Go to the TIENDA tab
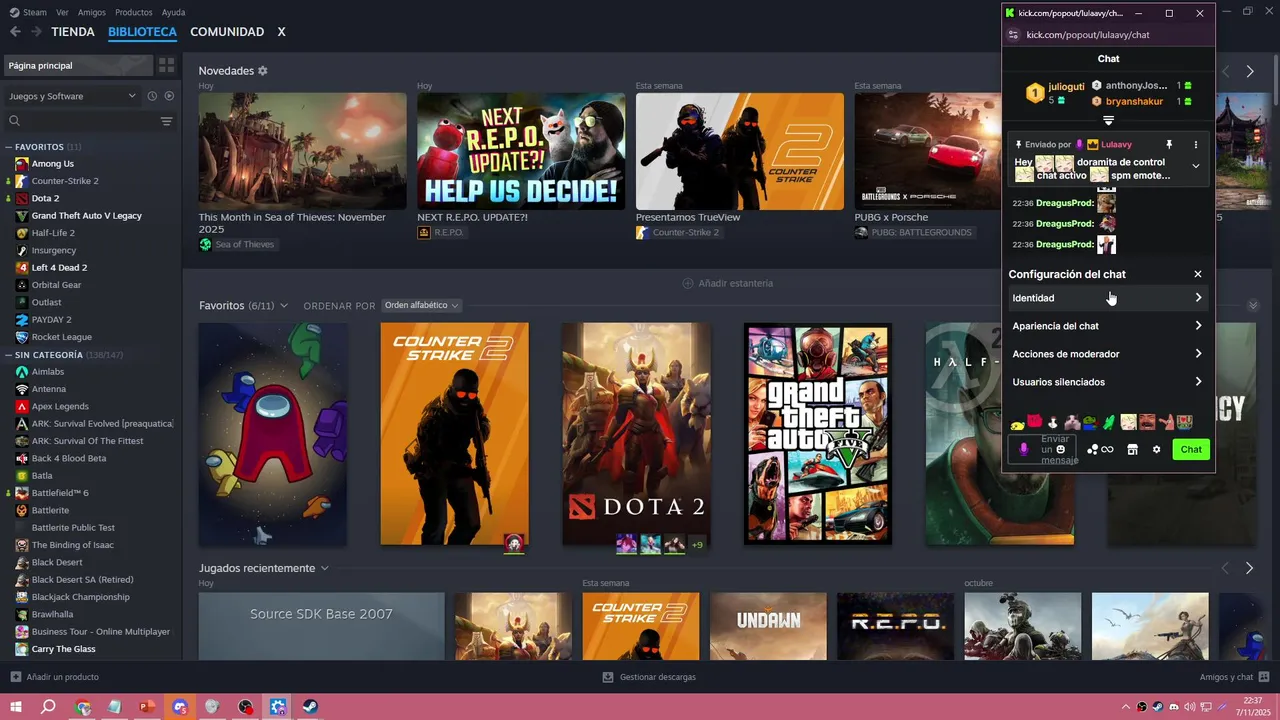Image resolution: width=1280 pixels, height=720 pixels. pyautogui.click(x=73, y=32)
